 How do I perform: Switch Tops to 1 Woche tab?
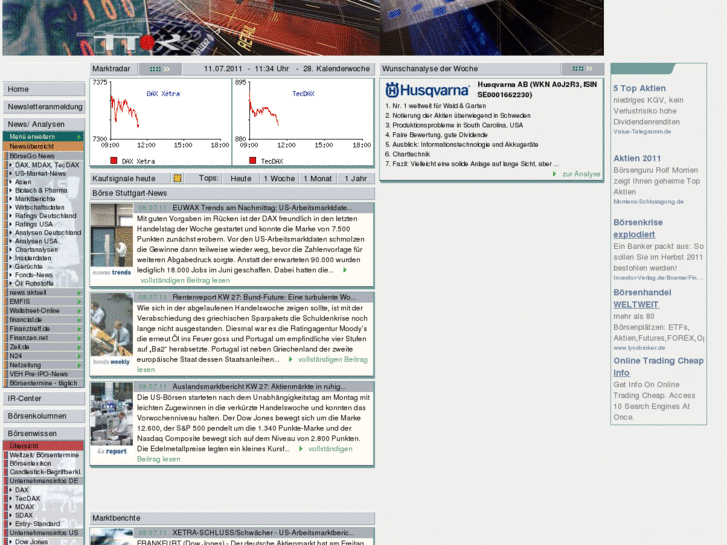279,179
